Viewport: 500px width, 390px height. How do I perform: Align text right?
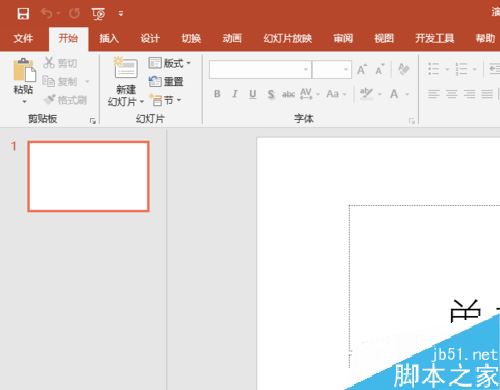click(x=469, y=94)
